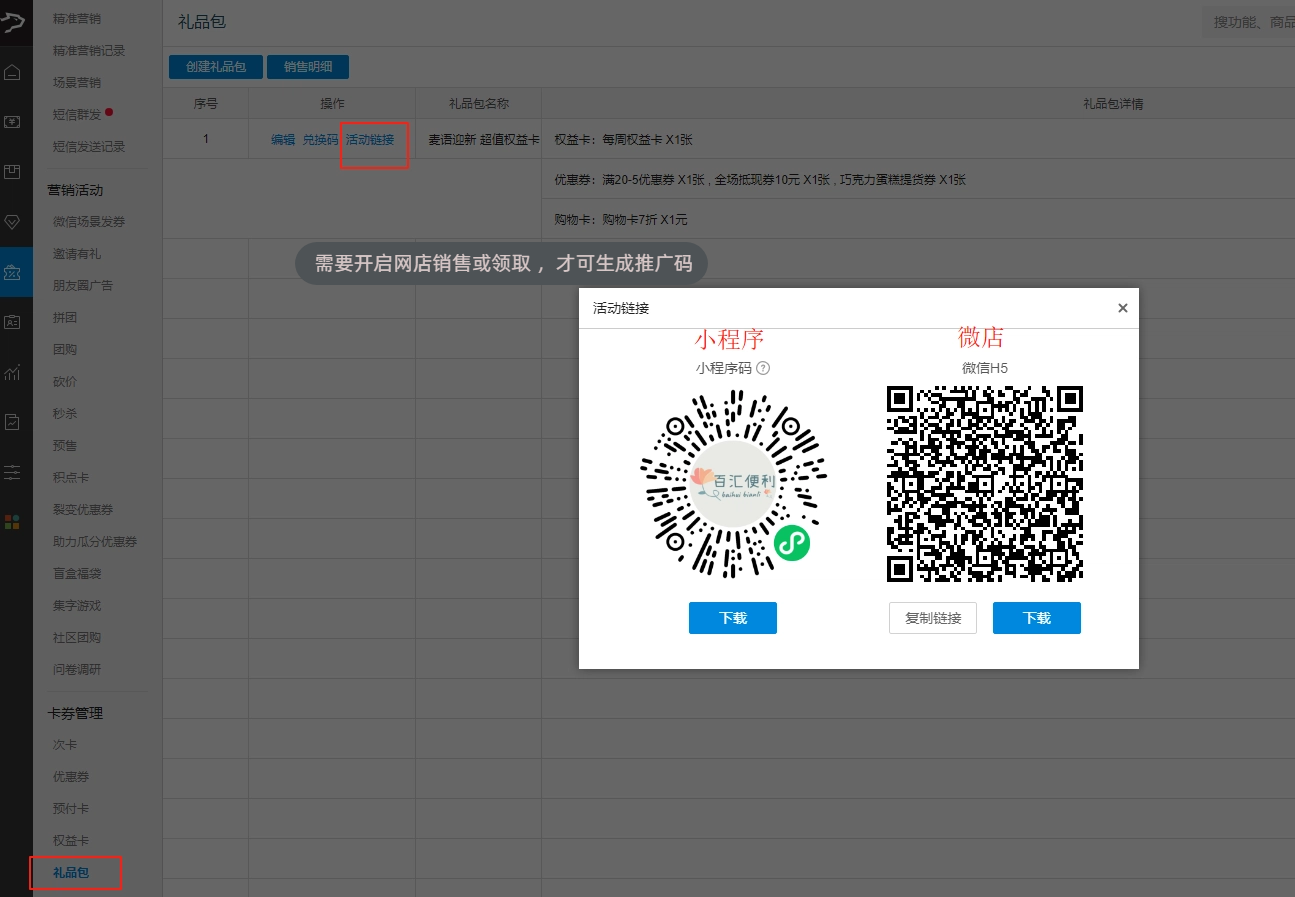Open 集字游戏 in the sidebar

[x=77, y=605]
